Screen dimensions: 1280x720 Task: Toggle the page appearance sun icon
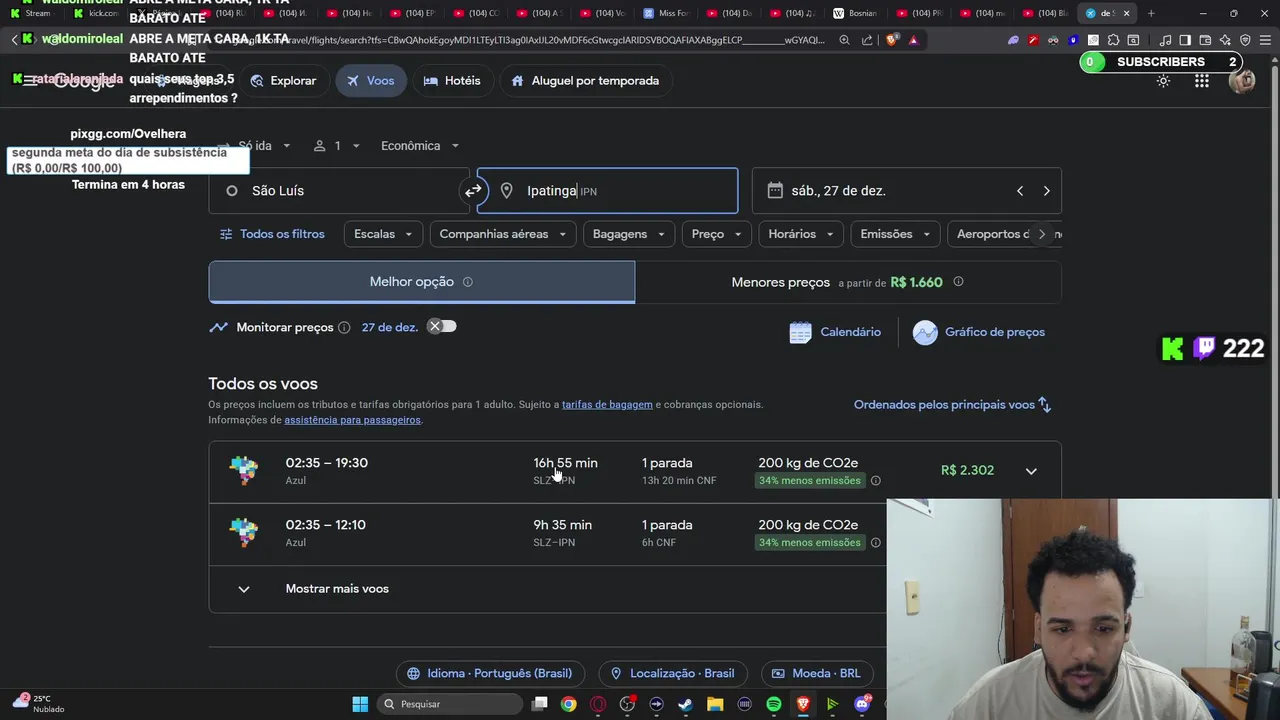pyautogui.click(x=1163, y=81)
